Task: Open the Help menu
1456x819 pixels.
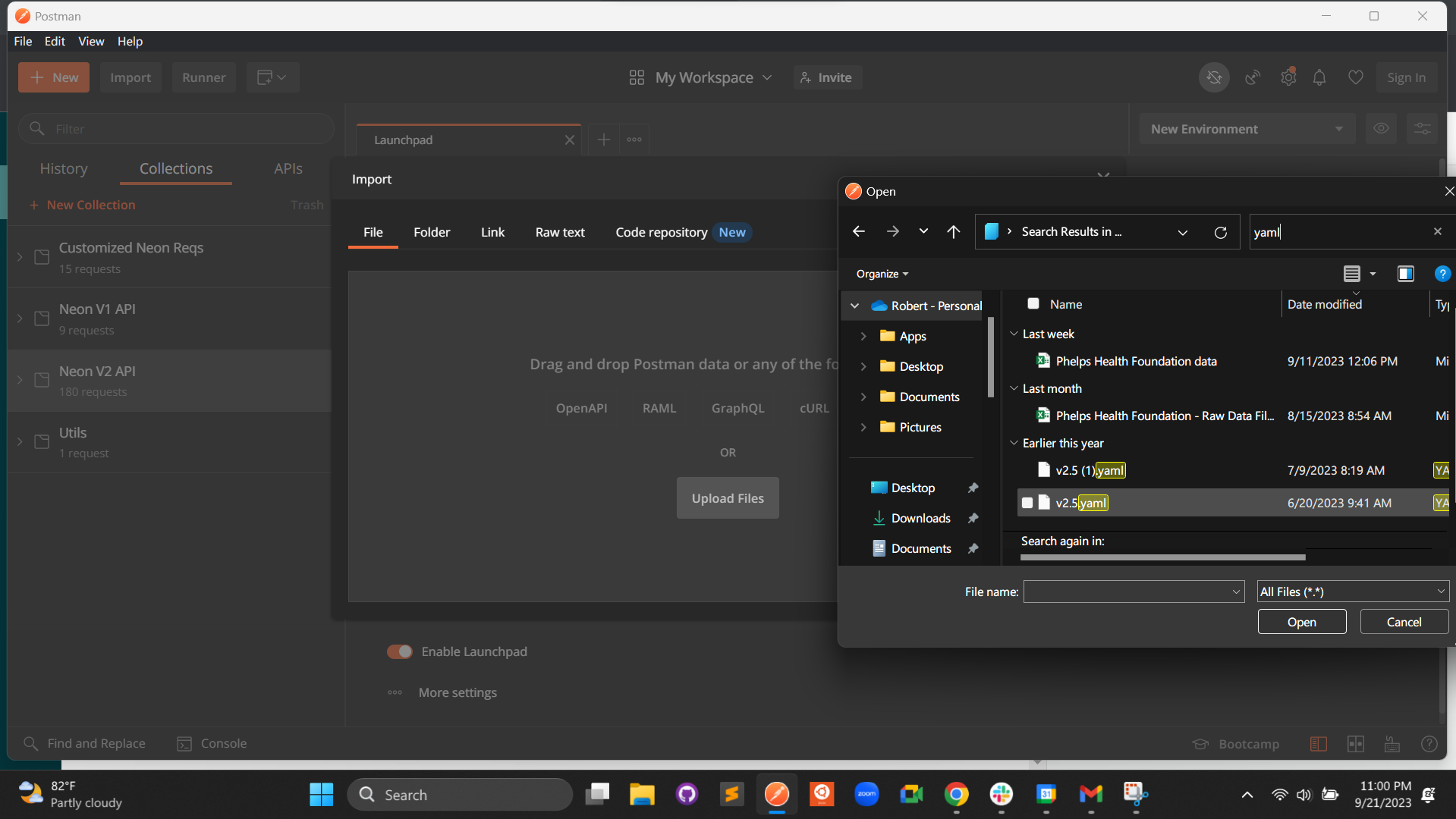Action: pos(130,41)
